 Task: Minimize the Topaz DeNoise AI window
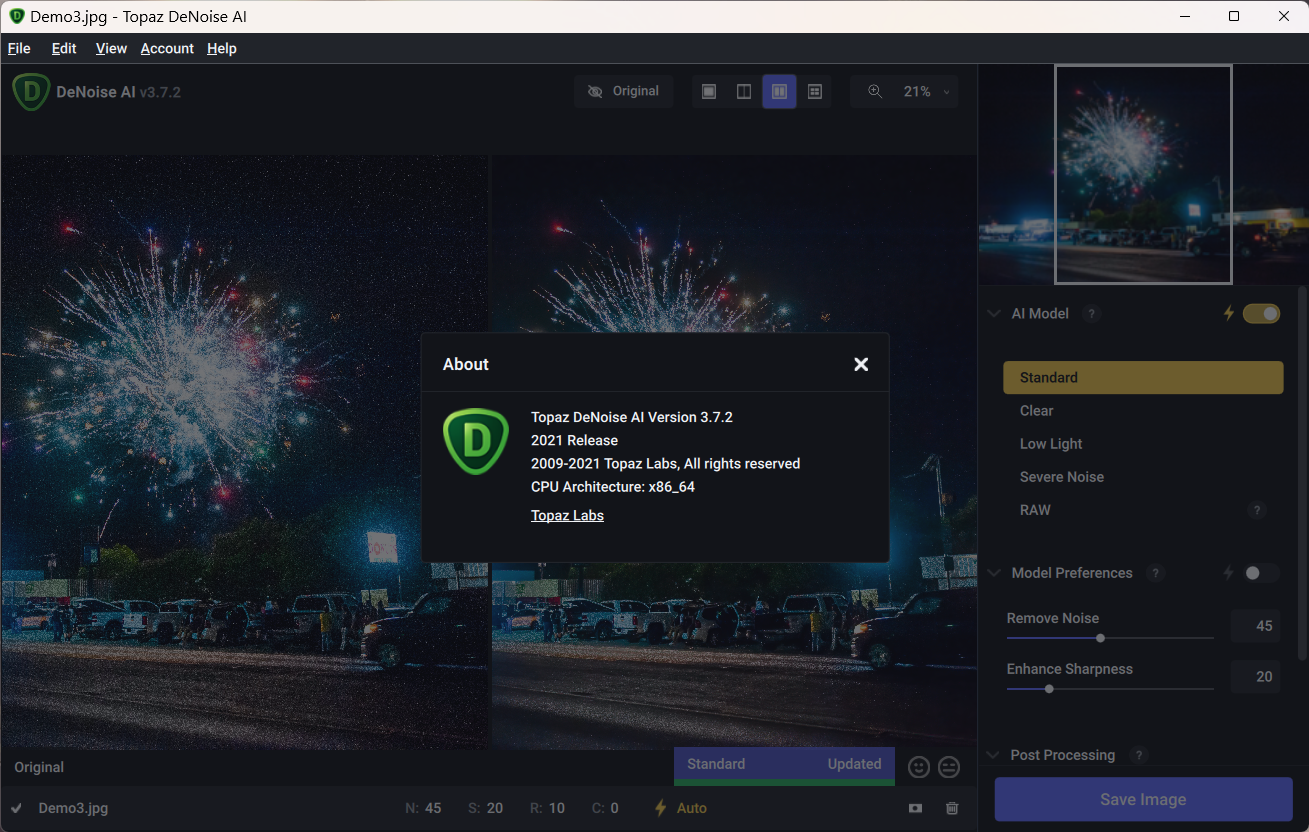(x=1184, y=16)
